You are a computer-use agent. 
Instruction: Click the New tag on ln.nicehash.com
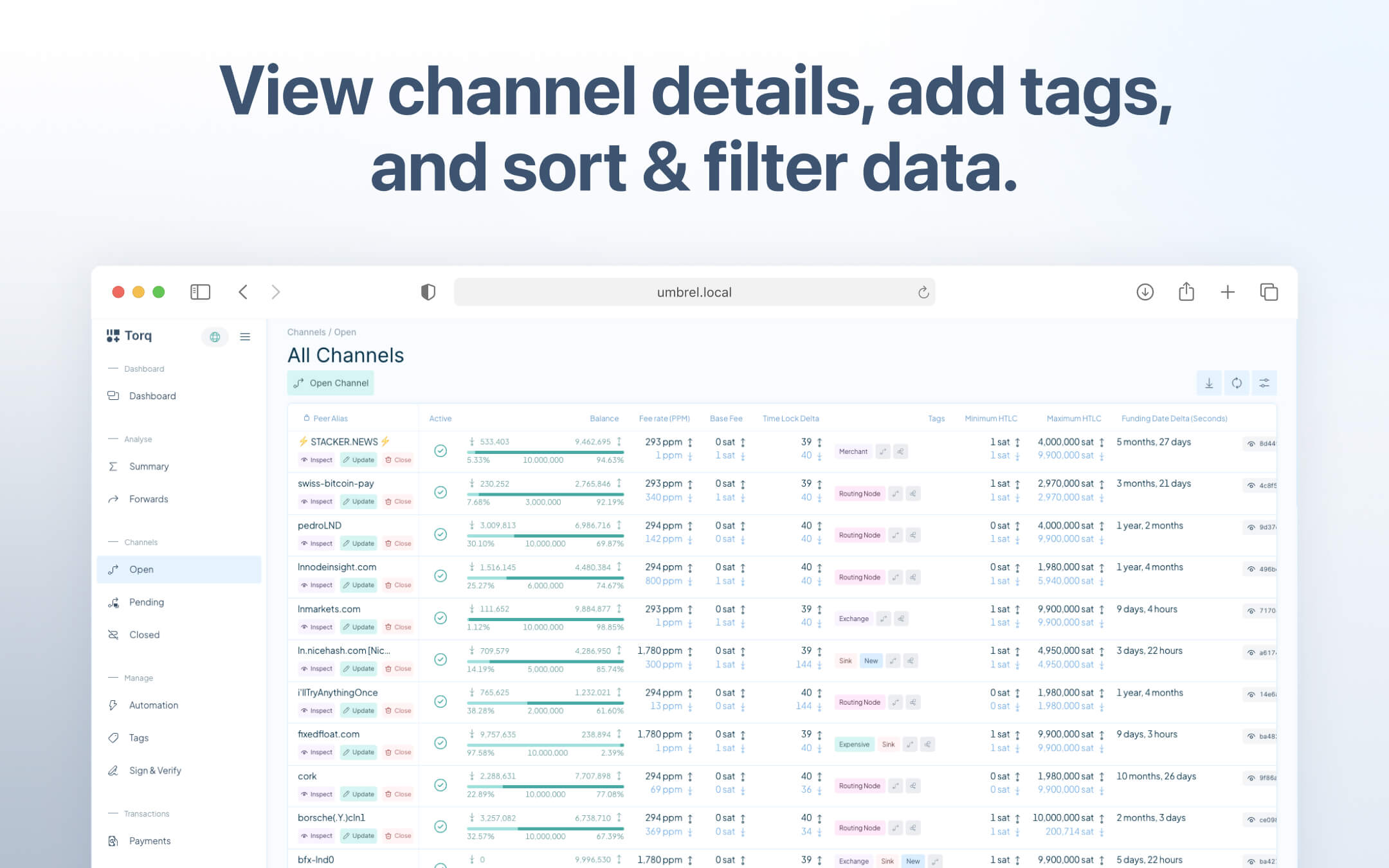(871, 661)
